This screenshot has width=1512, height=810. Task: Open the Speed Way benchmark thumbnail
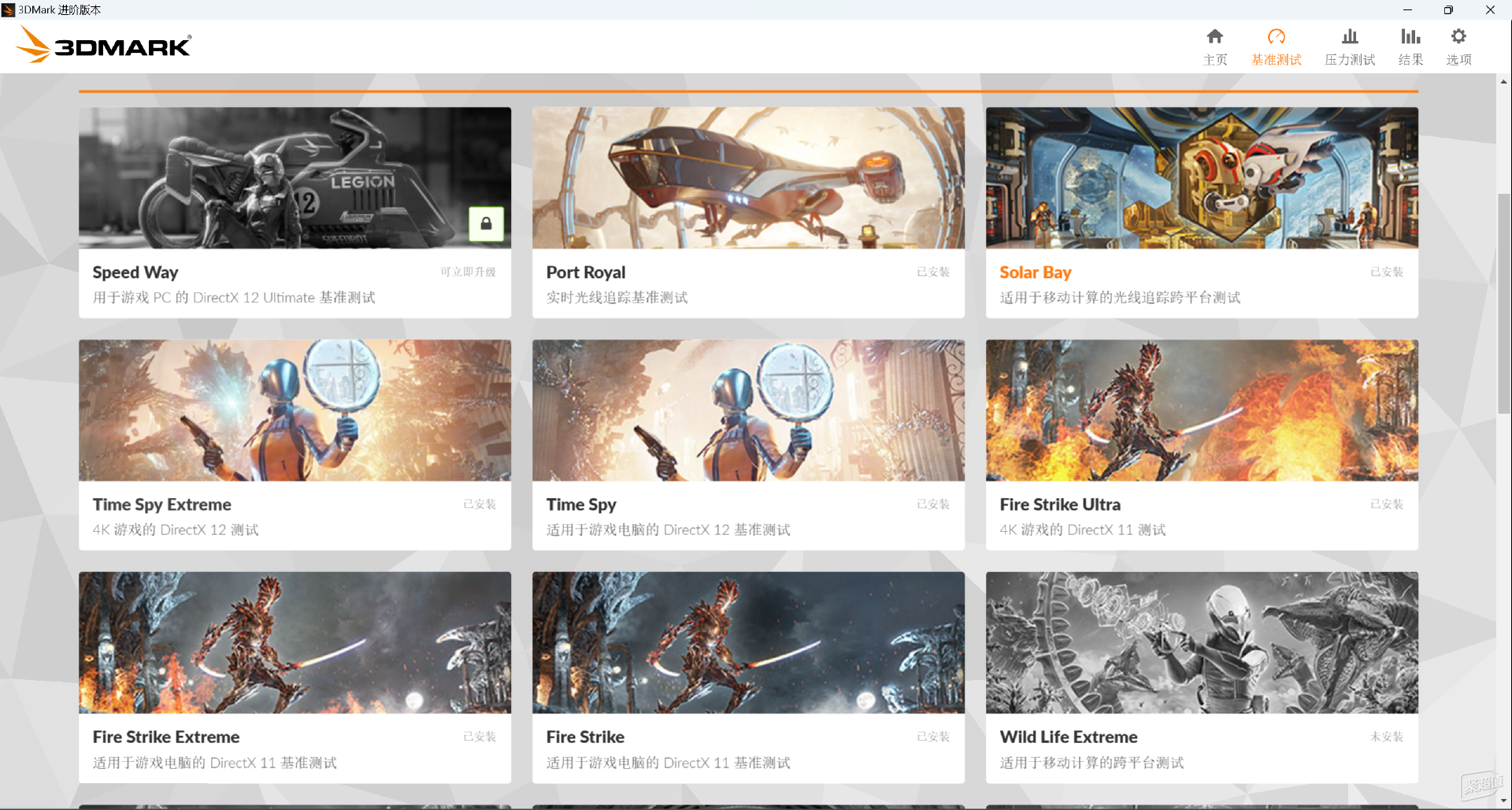coord(295,178)
